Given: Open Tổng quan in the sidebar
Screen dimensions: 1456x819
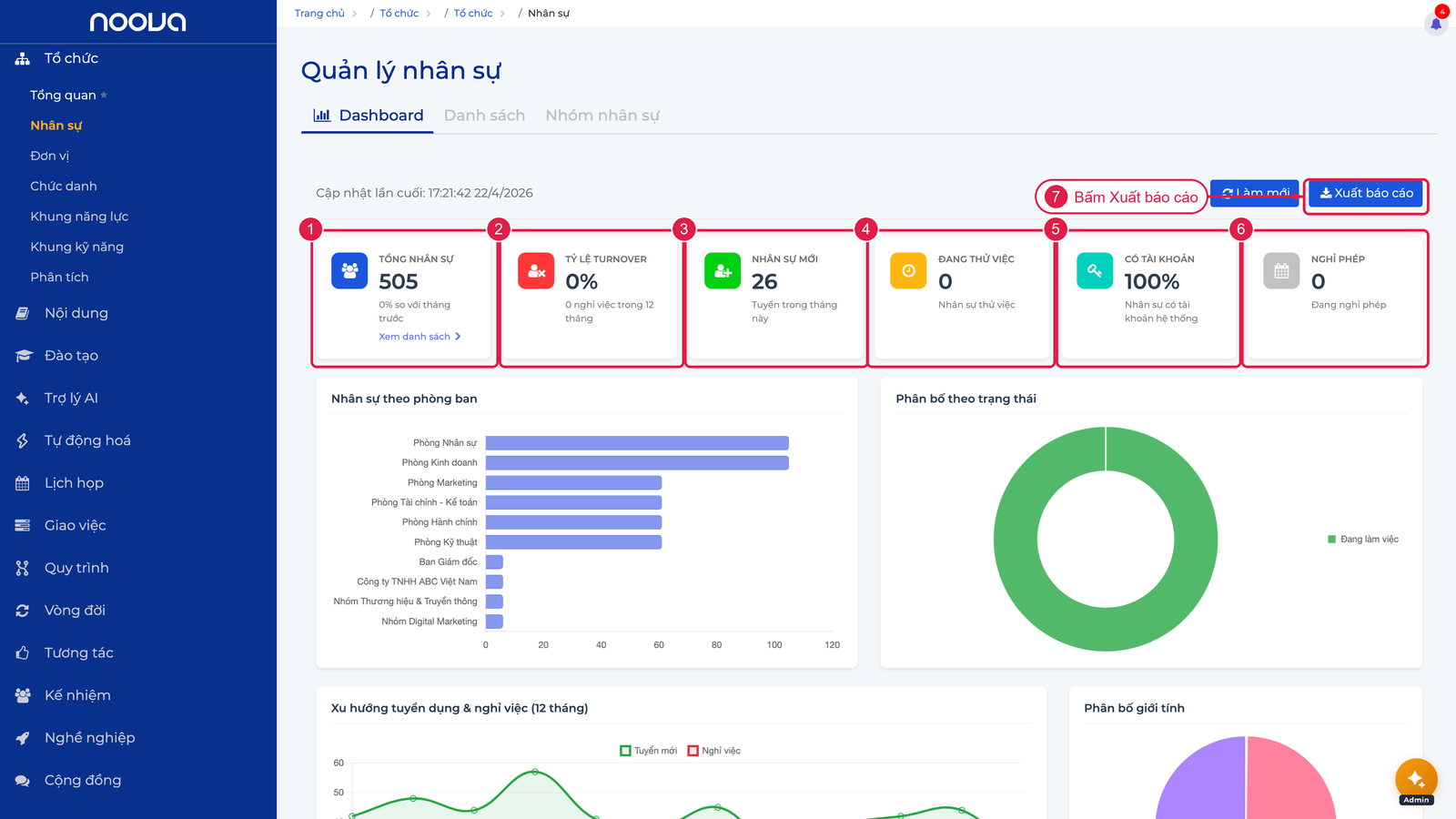Looking at the screenshot, I should [63, 95].
